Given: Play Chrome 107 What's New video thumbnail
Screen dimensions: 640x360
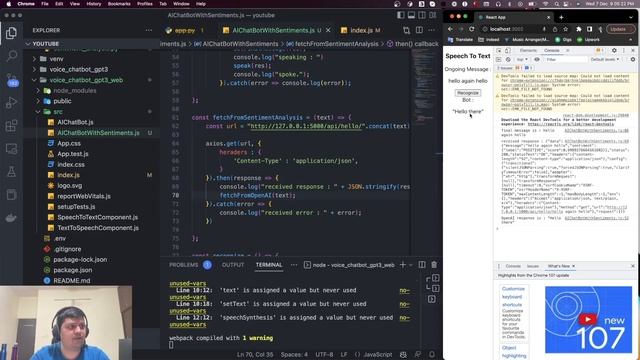Looking at the screenshot, I should click(x=588, y=319).
